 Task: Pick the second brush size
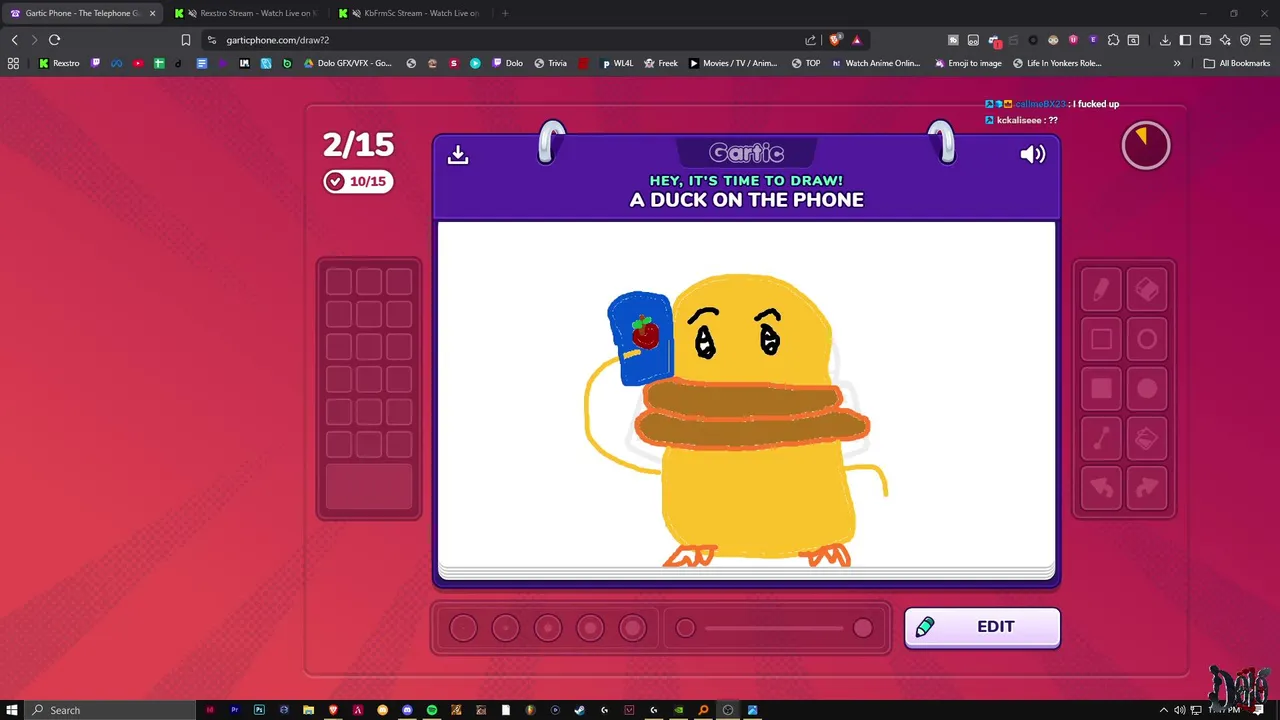tap(505, 628)
